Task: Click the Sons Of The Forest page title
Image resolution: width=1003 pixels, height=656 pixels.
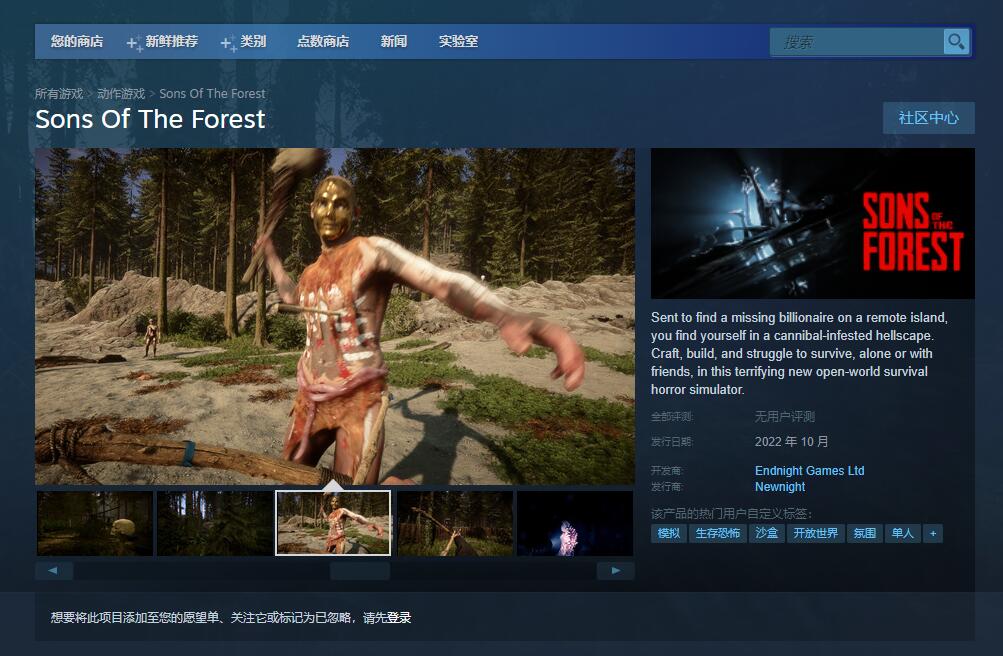Action: pos(150,120)
